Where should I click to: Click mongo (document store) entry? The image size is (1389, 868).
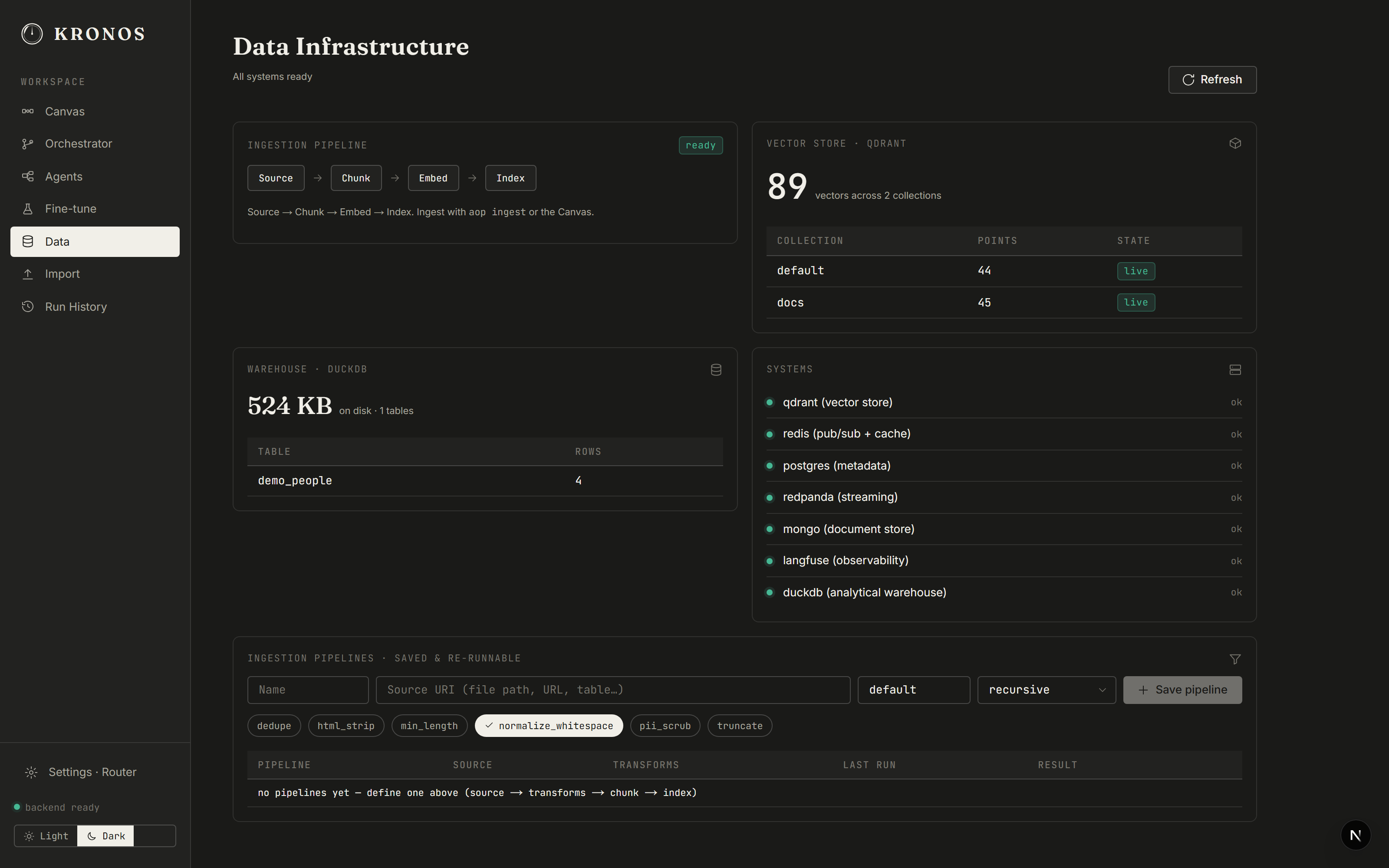(x=1004, y=529)
